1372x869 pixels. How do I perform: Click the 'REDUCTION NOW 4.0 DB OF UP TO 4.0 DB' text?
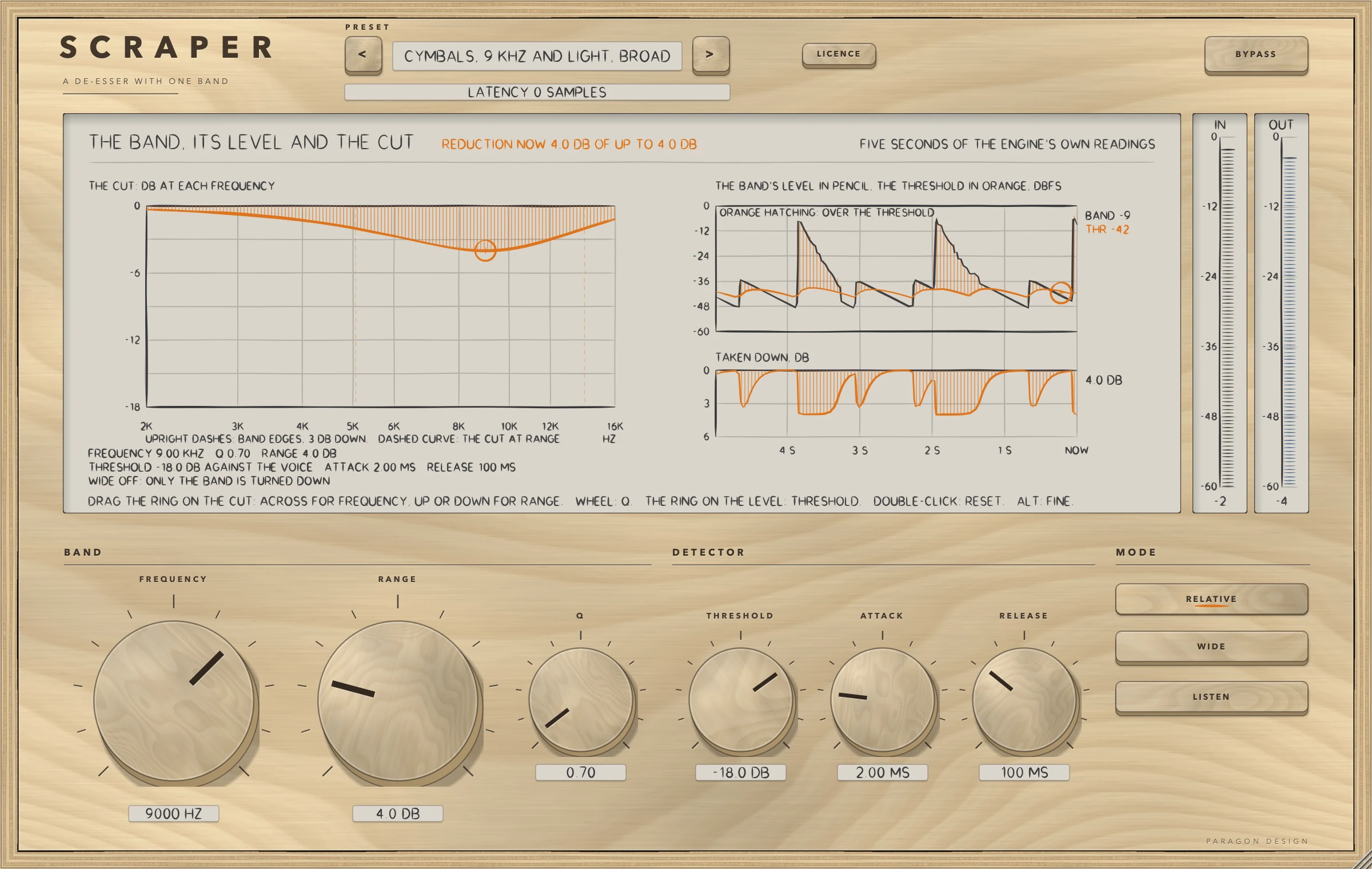click(569, 144)
